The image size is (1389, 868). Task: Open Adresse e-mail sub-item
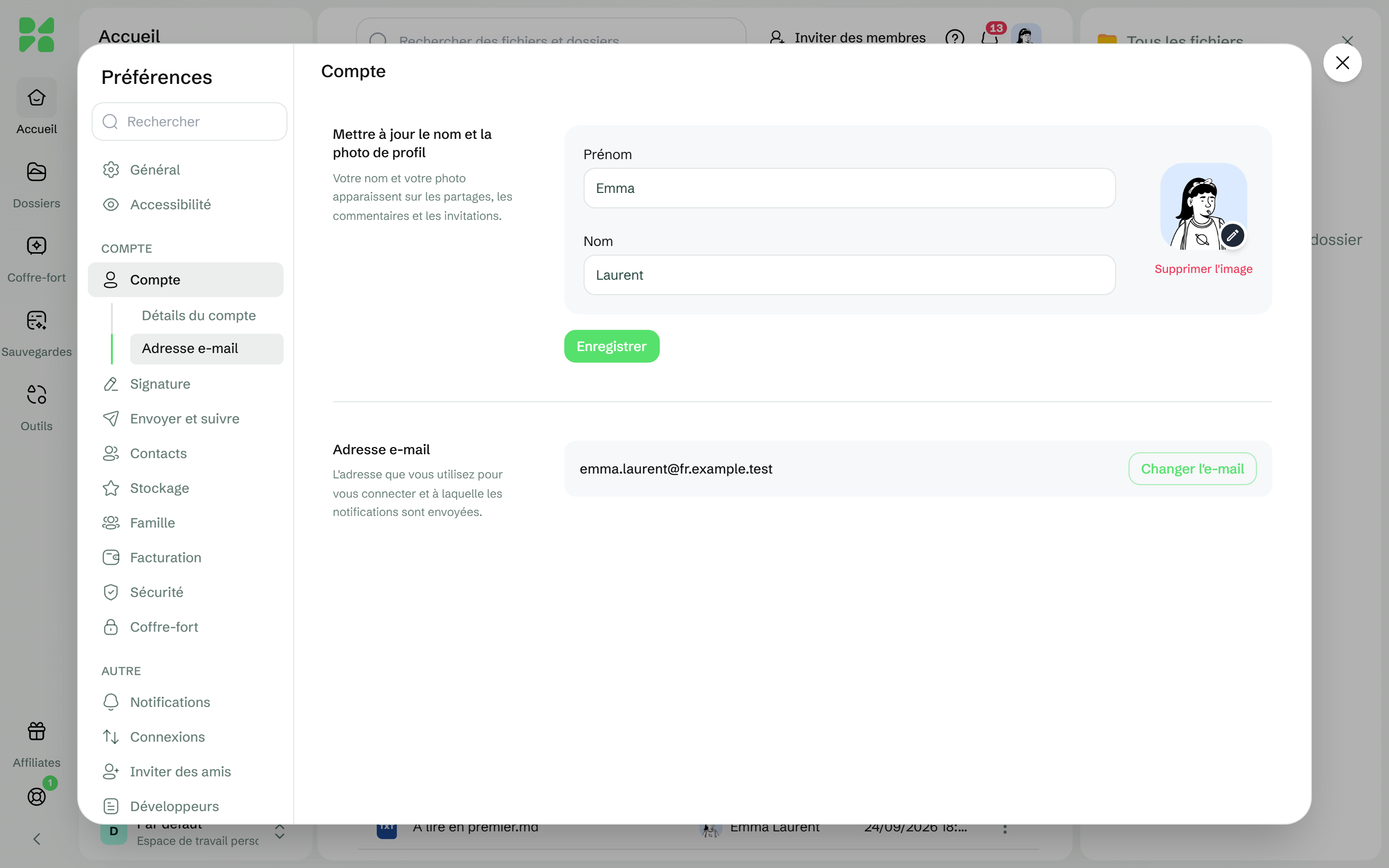click(x=206, y=349)
